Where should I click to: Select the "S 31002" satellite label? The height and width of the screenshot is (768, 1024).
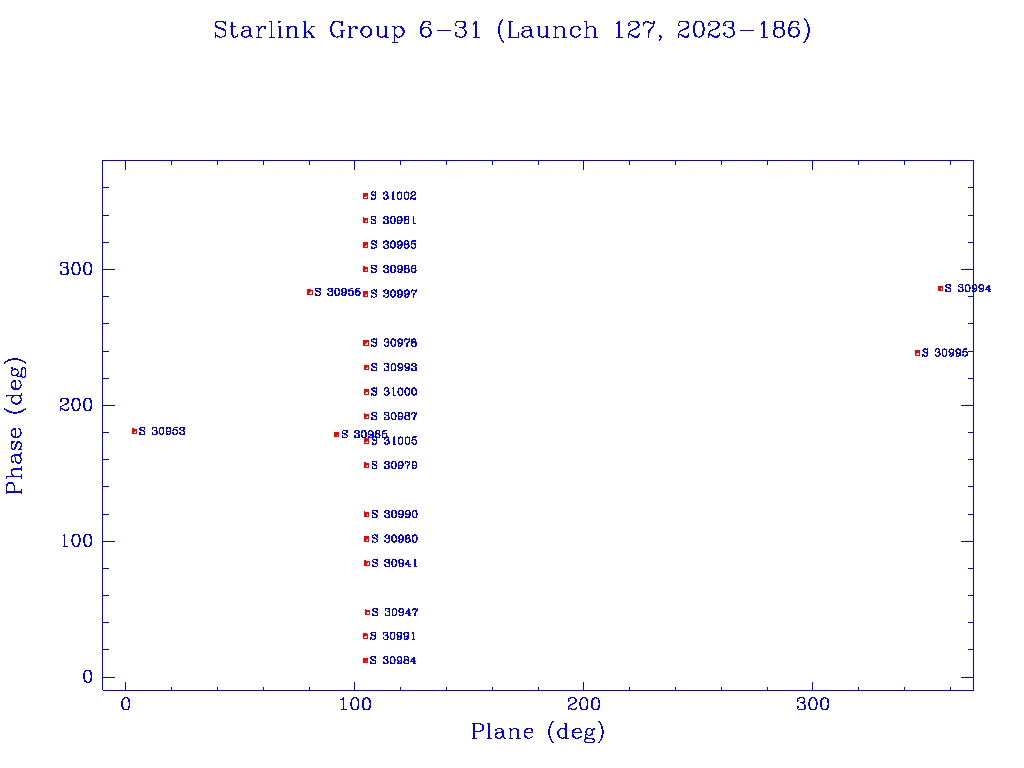[393, 196]
